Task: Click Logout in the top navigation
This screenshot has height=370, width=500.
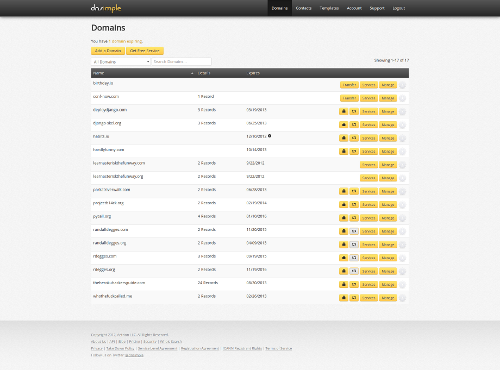Action: (399, 8)
